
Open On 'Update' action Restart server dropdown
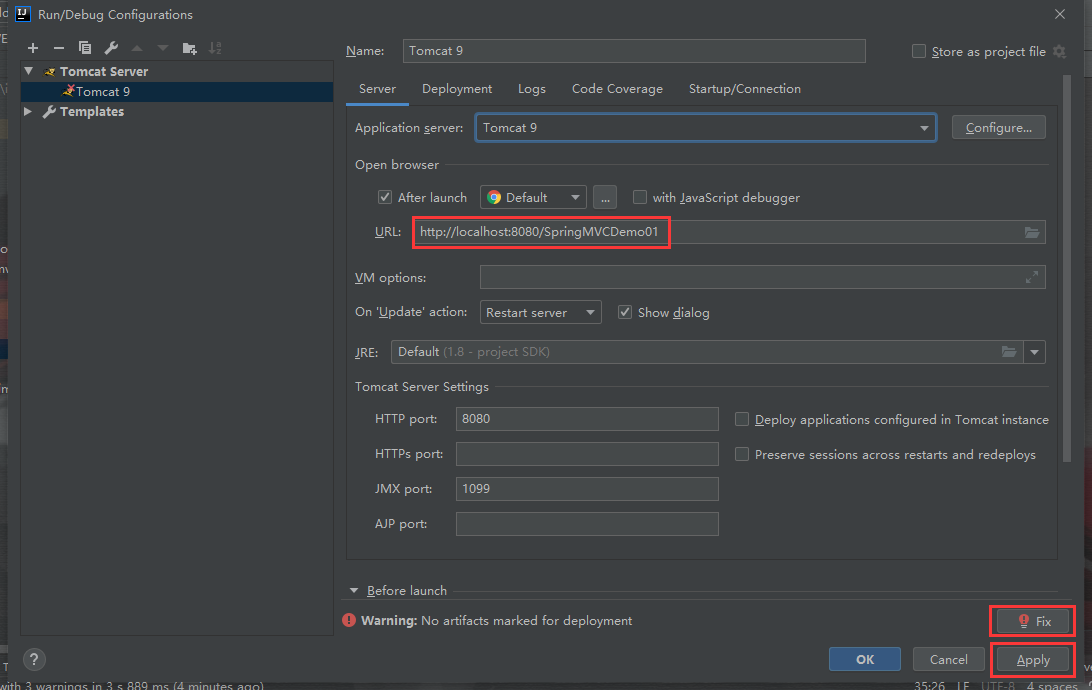tap(540, 312)
